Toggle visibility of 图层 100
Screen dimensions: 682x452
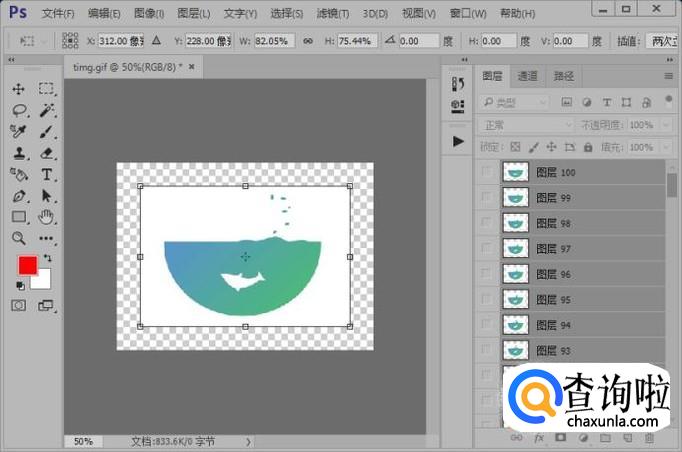[x=486, y=172]
